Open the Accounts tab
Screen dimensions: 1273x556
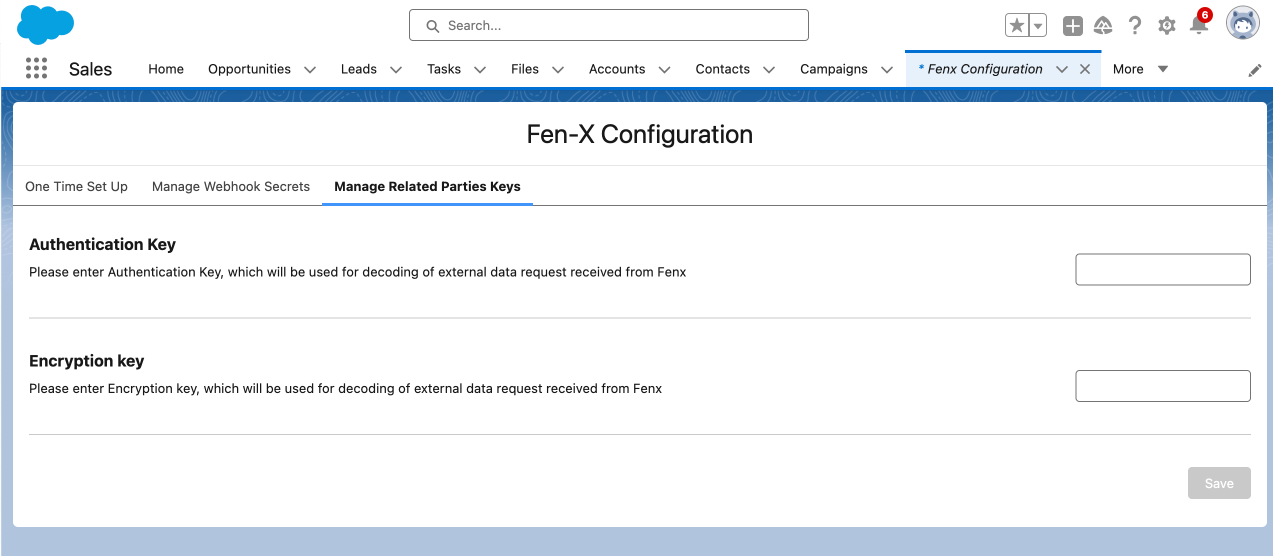(x=617, y=69)
